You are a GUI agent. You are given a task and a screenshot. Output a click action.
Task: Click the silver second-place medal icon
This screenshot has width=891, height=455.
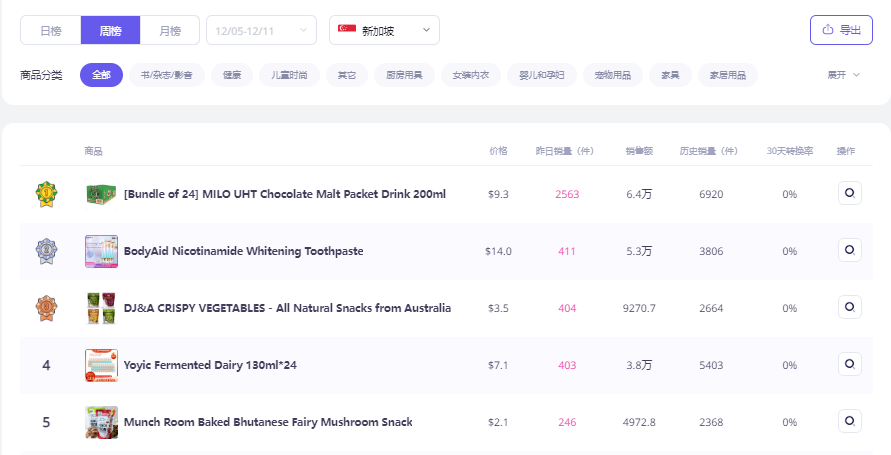click(x=46, y=251)
